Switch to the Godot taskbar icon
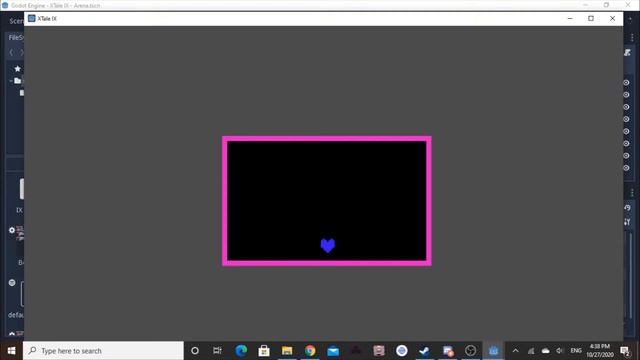Image resolution: width=640 pixels, height=360 pixels. click(493, 351)
